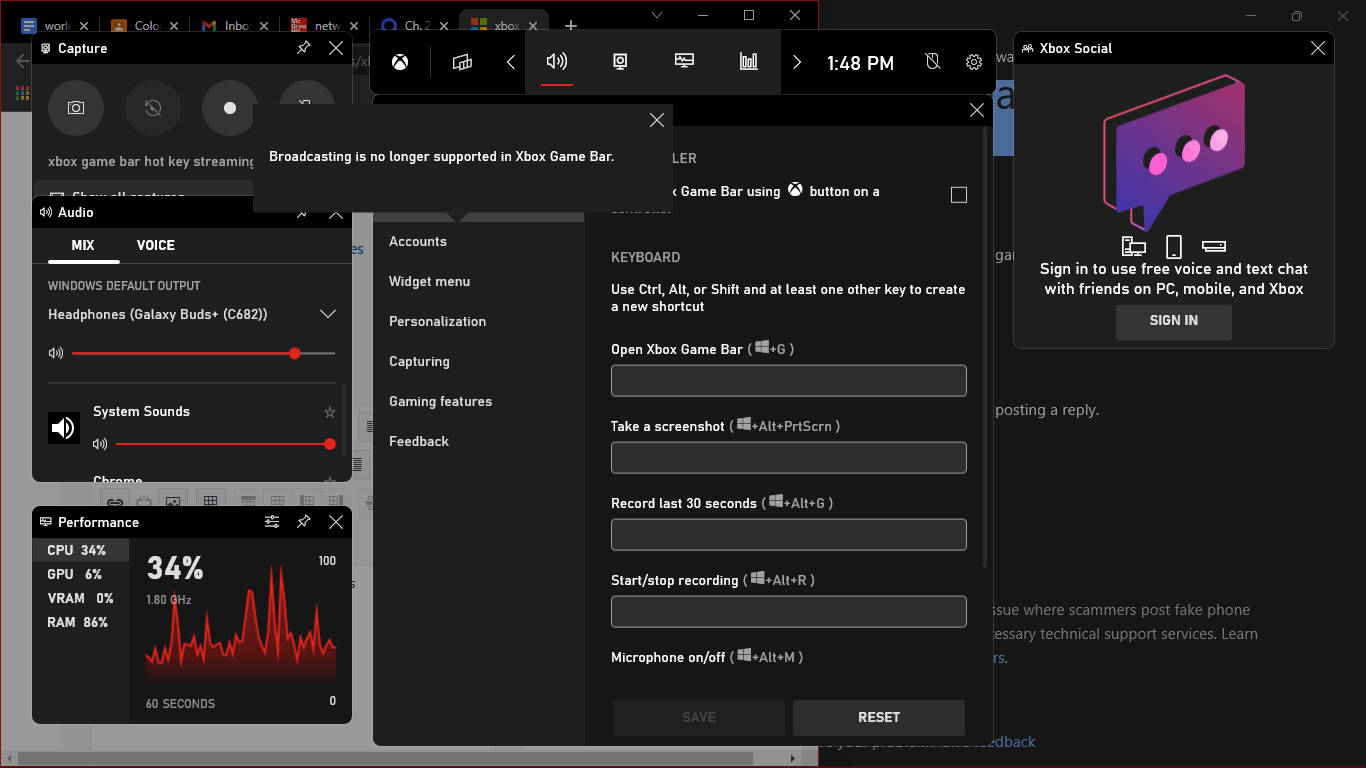Enable opening Game Bar with controller button
Viewport: 1366px width, 768px height.
959,195
